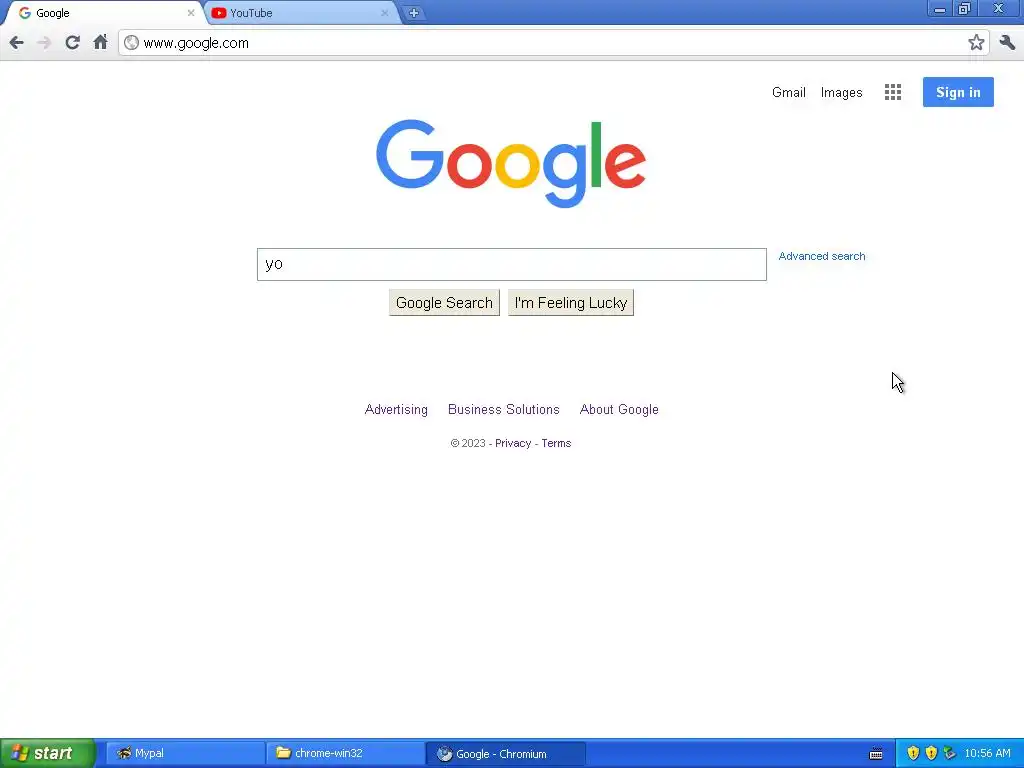The image size is (1024, 768).
Task: Switch to the YouTube tab
Action: pyautogui.click(x=300, y=13)
